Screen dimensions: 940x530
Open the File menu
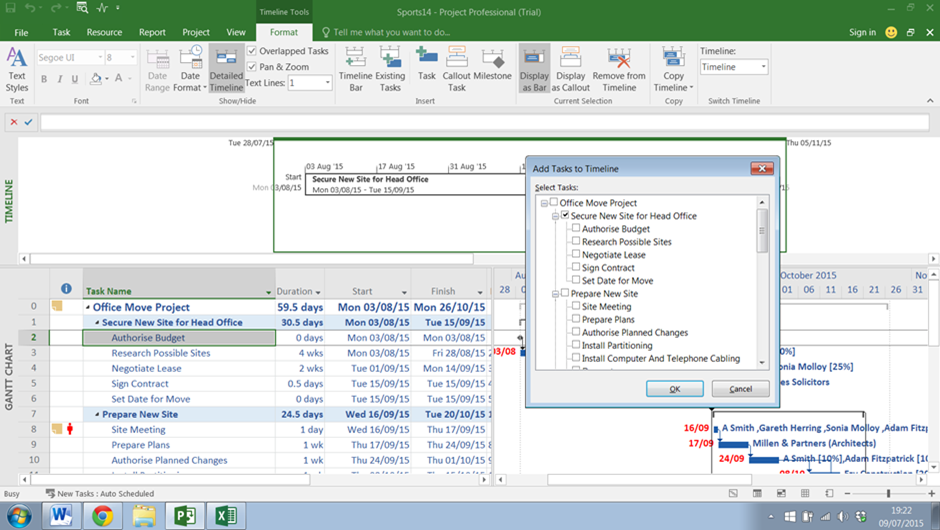click(21, 32)
